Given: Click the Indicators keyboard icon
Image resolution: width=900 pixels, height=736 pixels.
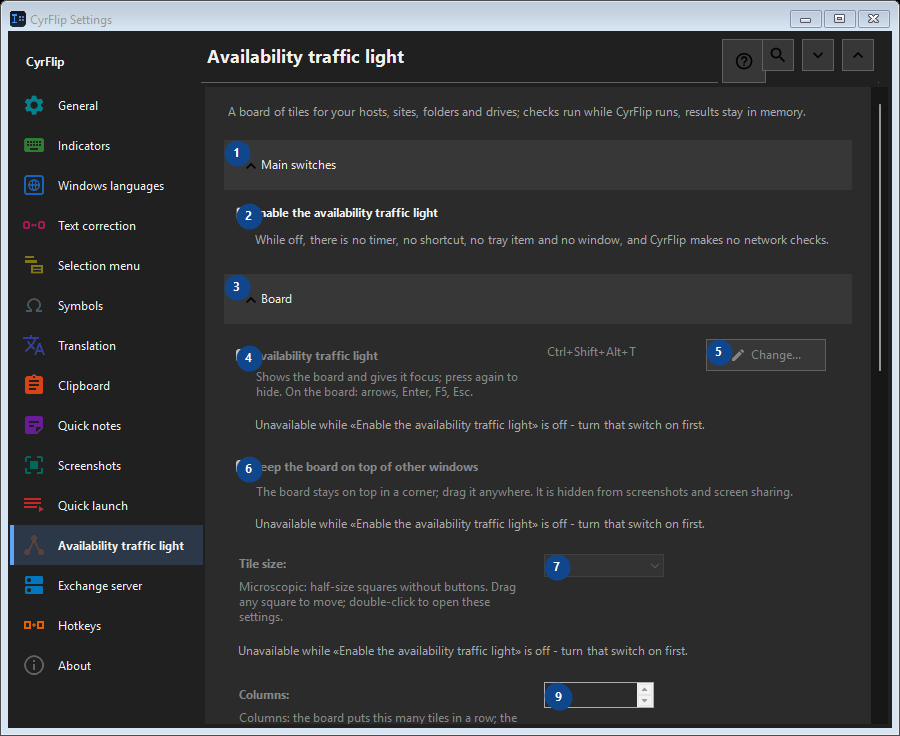Looking at the screenshot, I should pos(34,145).
